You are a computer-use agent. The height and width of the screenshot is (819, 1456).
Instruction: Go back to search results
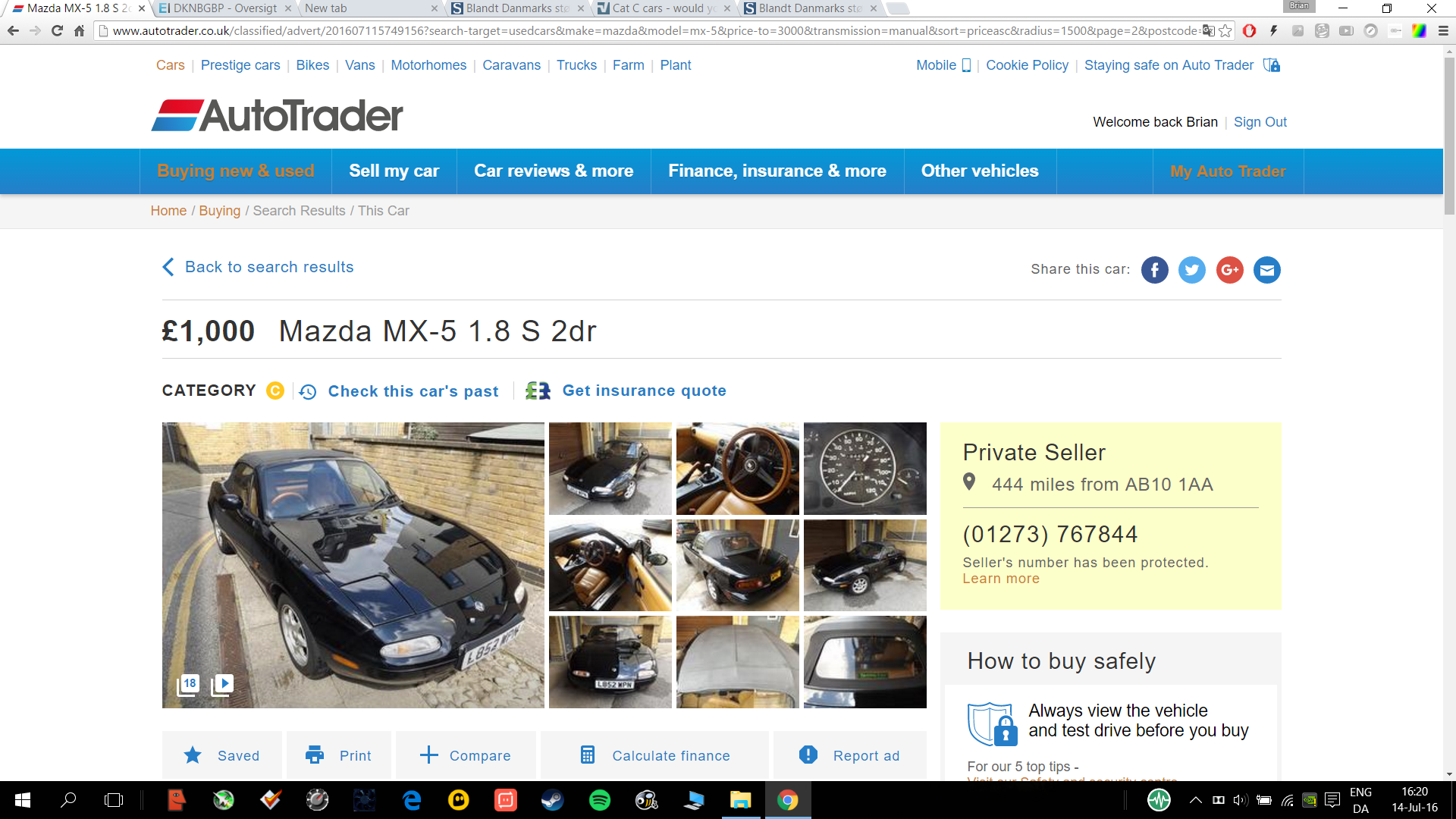tap(258, 267)
